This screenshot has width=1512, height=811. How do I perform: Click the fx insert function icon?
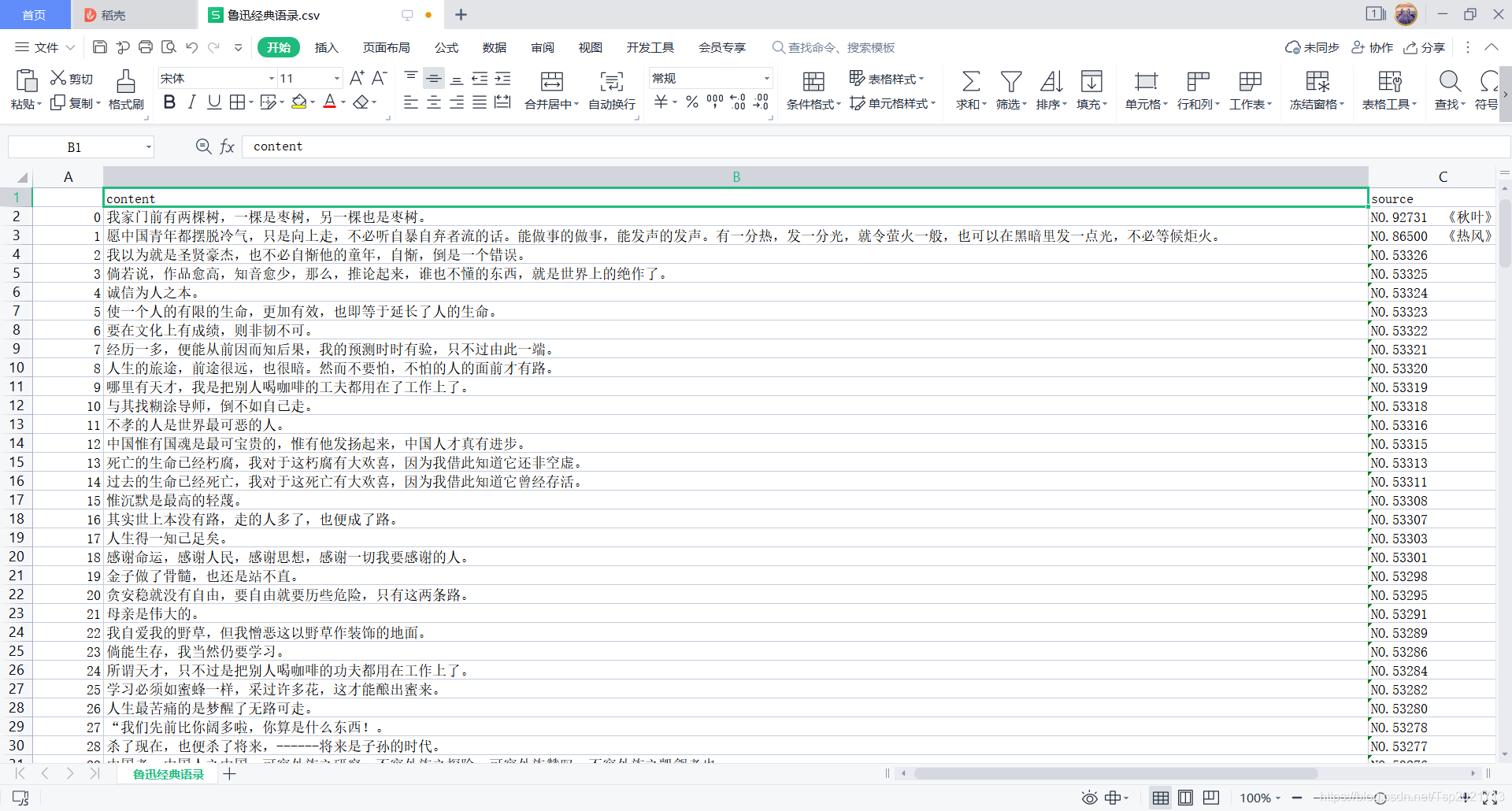(x=227, y=146)
